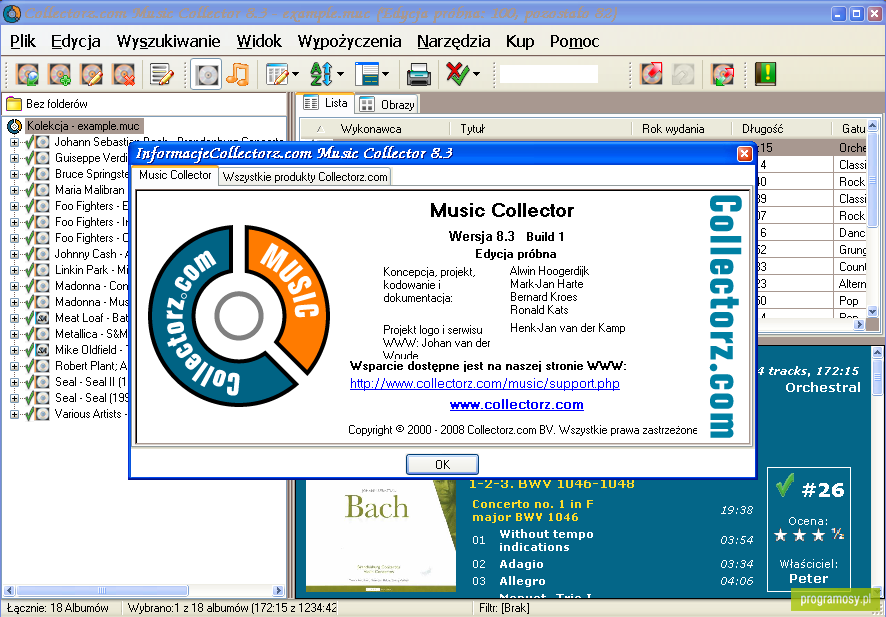The width and height of the screenshot is (886, 617).
Task: Sort by the Rok wydania column header
Action: click(x=681, y=129)
